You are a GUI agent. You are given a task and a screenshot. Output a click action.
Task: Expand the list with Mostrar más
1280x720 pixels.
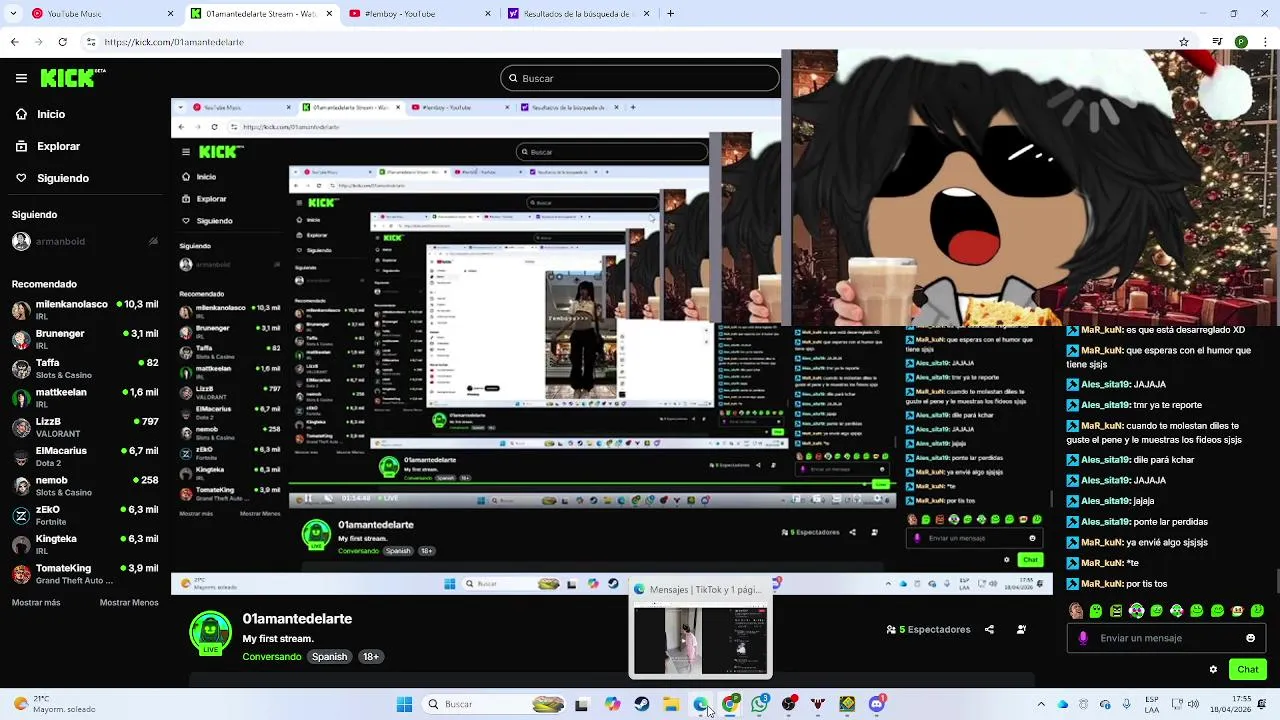36,603
